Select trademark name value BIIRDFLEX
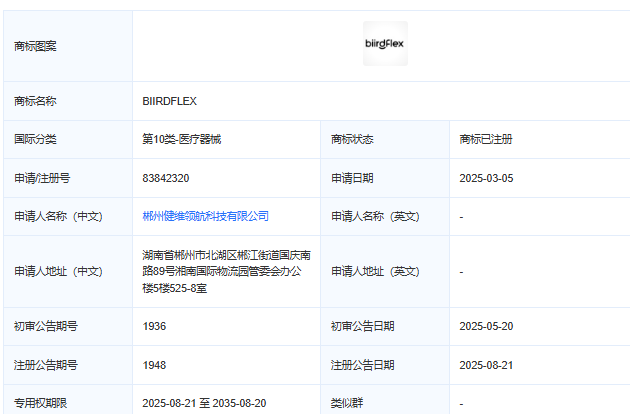The image size is (630, 414). click(x=170, y=101)
